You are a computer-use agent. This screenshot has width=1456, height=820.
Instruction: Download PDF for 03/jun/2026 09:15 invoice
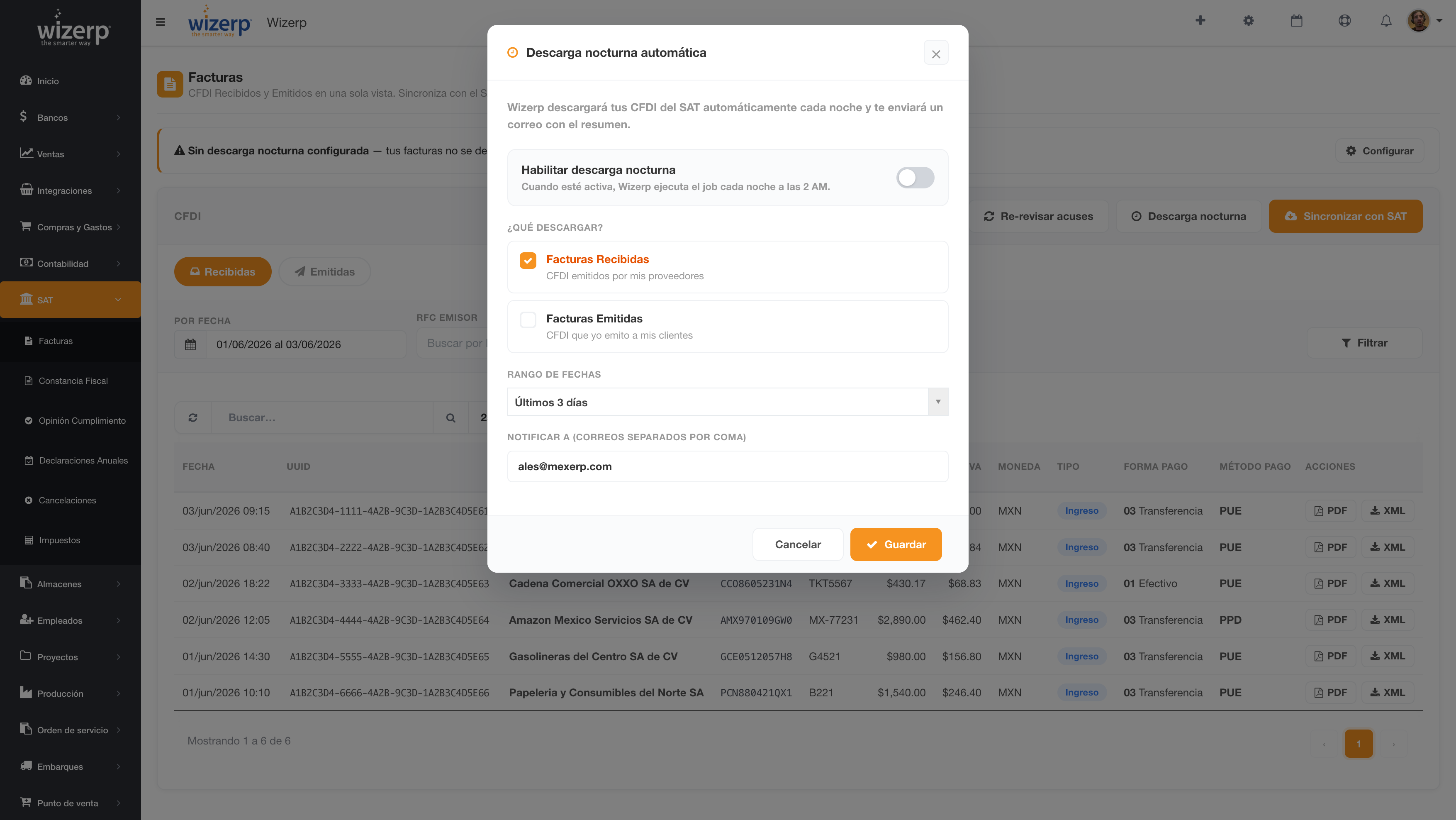point(1331,511)
